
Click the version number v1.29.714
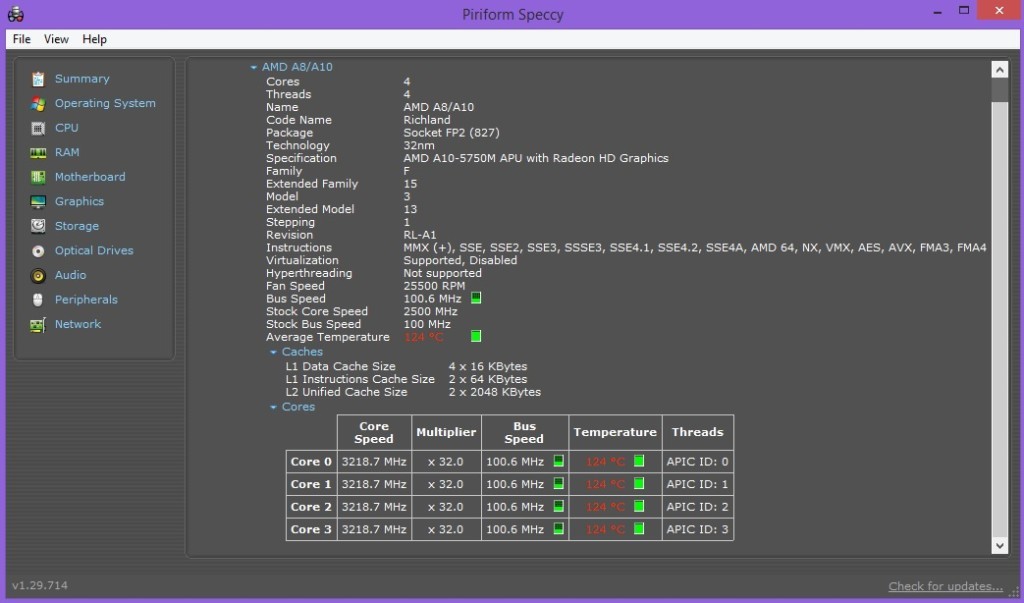[40, 585]
